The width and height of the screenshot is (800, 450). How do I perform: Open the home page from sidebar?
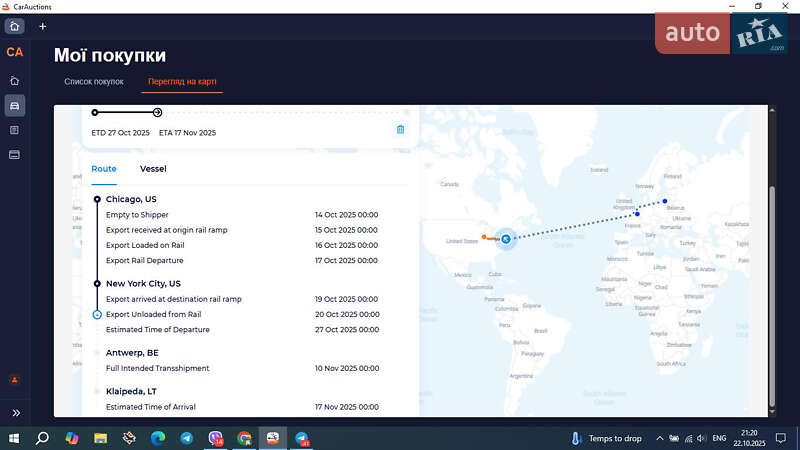click(14, 80)
